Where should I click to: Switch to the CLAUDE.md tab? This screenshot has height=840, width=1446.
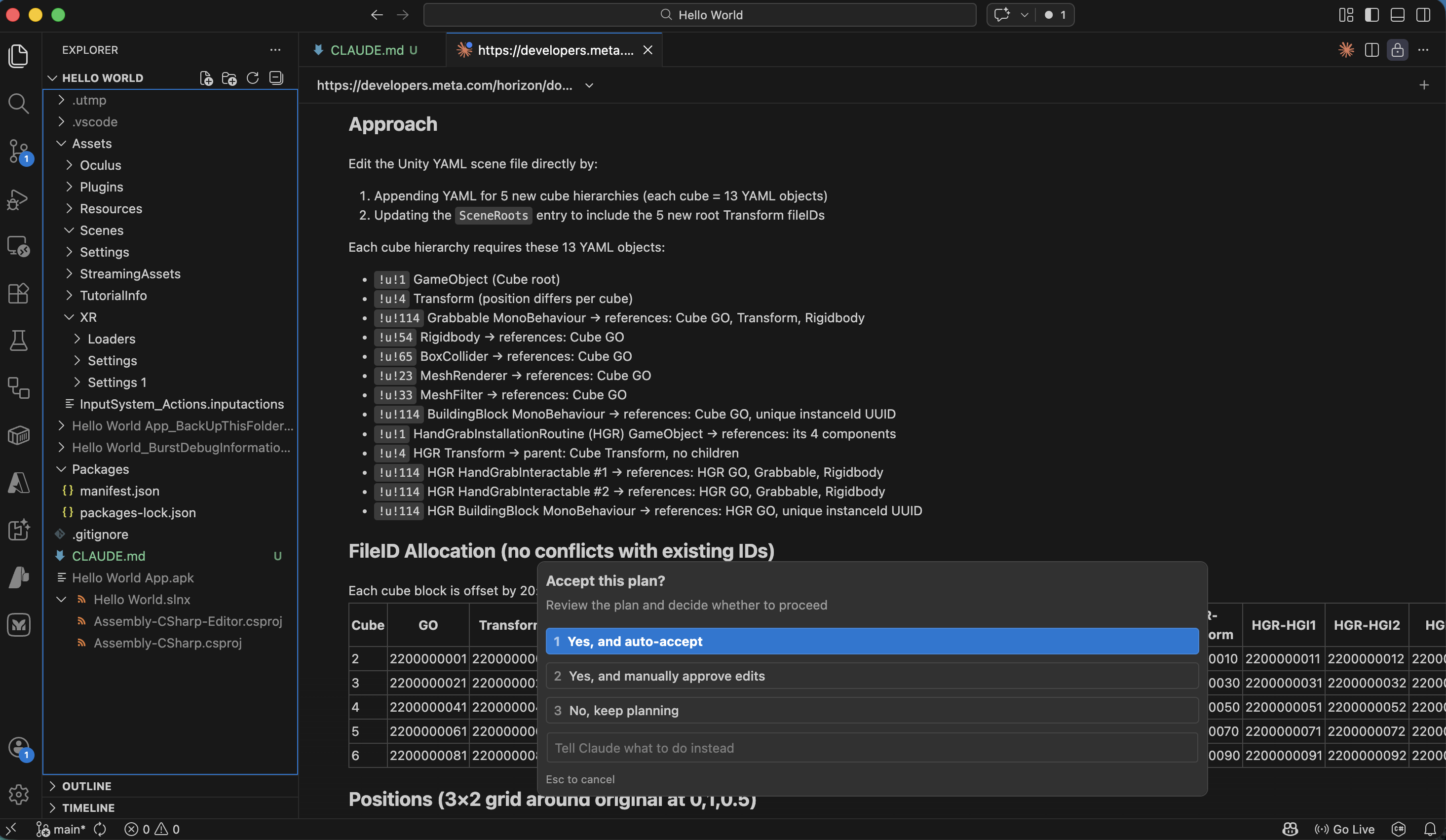367,50
